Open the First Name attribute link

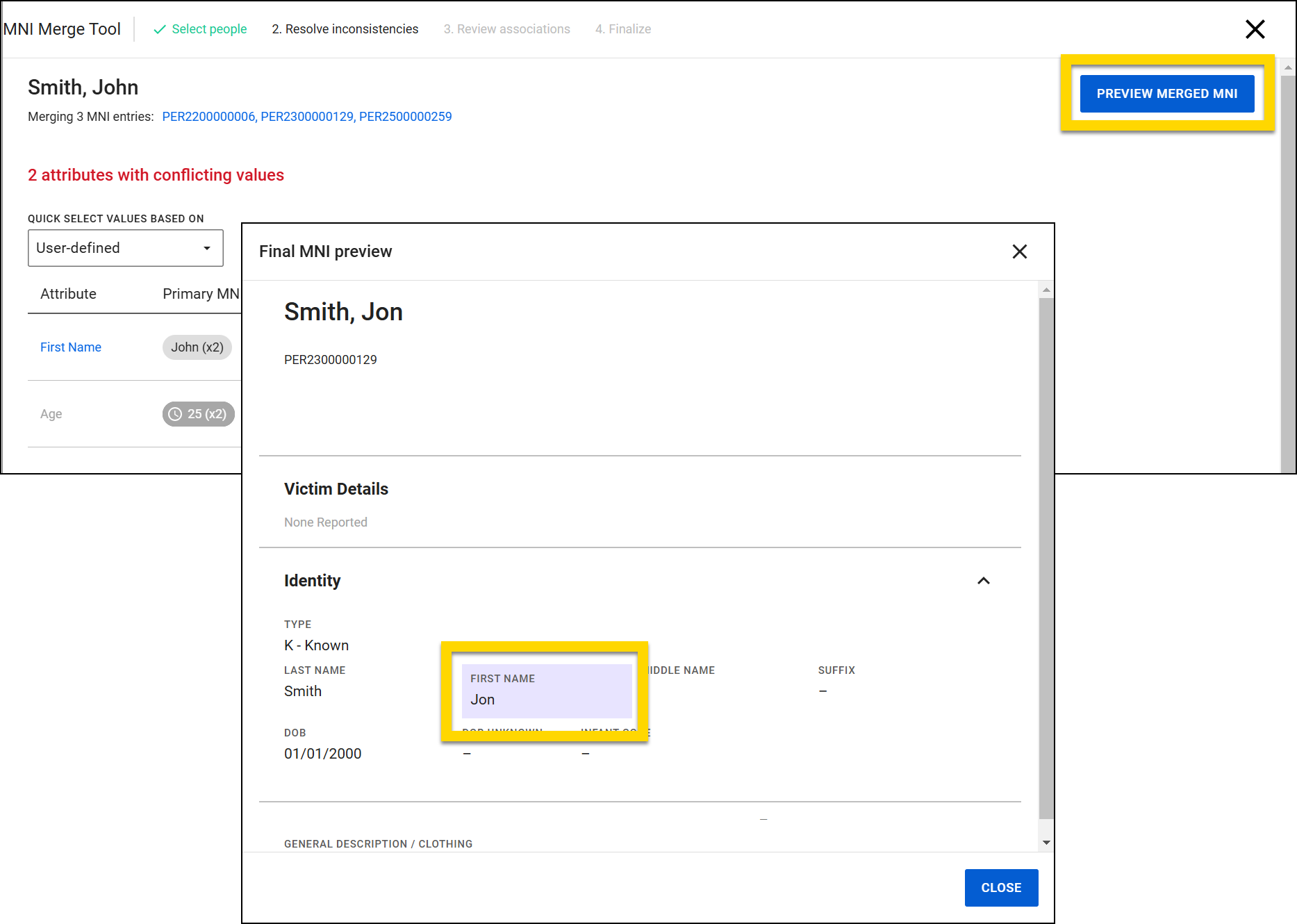coord(70,347)
